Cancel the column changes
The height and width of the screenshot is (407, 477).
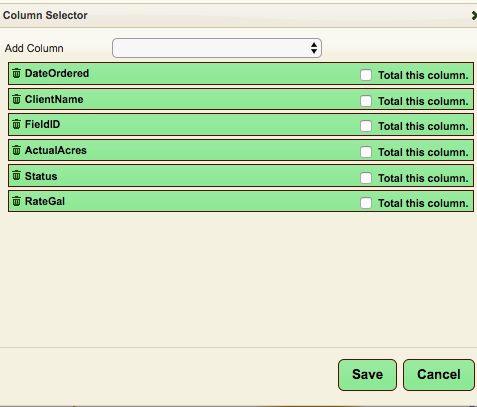click(x=439, y=375)
